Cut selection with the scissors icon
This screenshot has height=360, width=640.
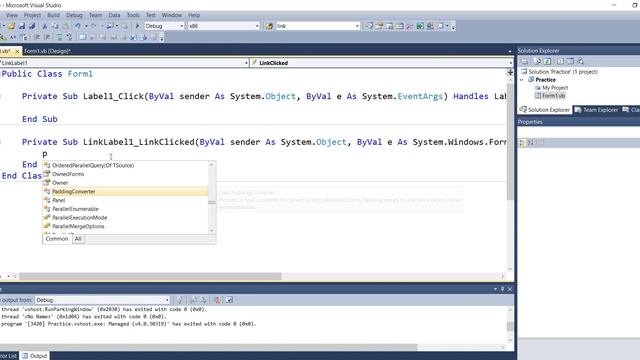pos(44,26)
